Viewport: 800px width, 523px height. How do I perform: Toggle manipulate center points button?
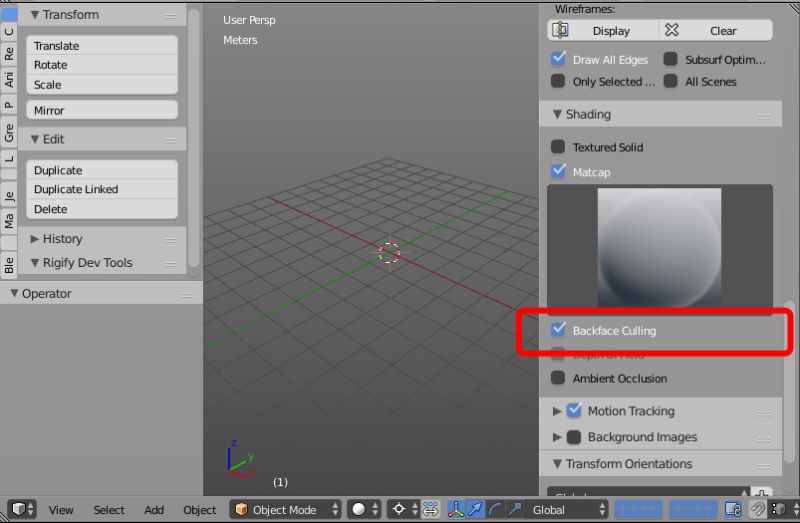pyautogui.click(x=431, y=509)
